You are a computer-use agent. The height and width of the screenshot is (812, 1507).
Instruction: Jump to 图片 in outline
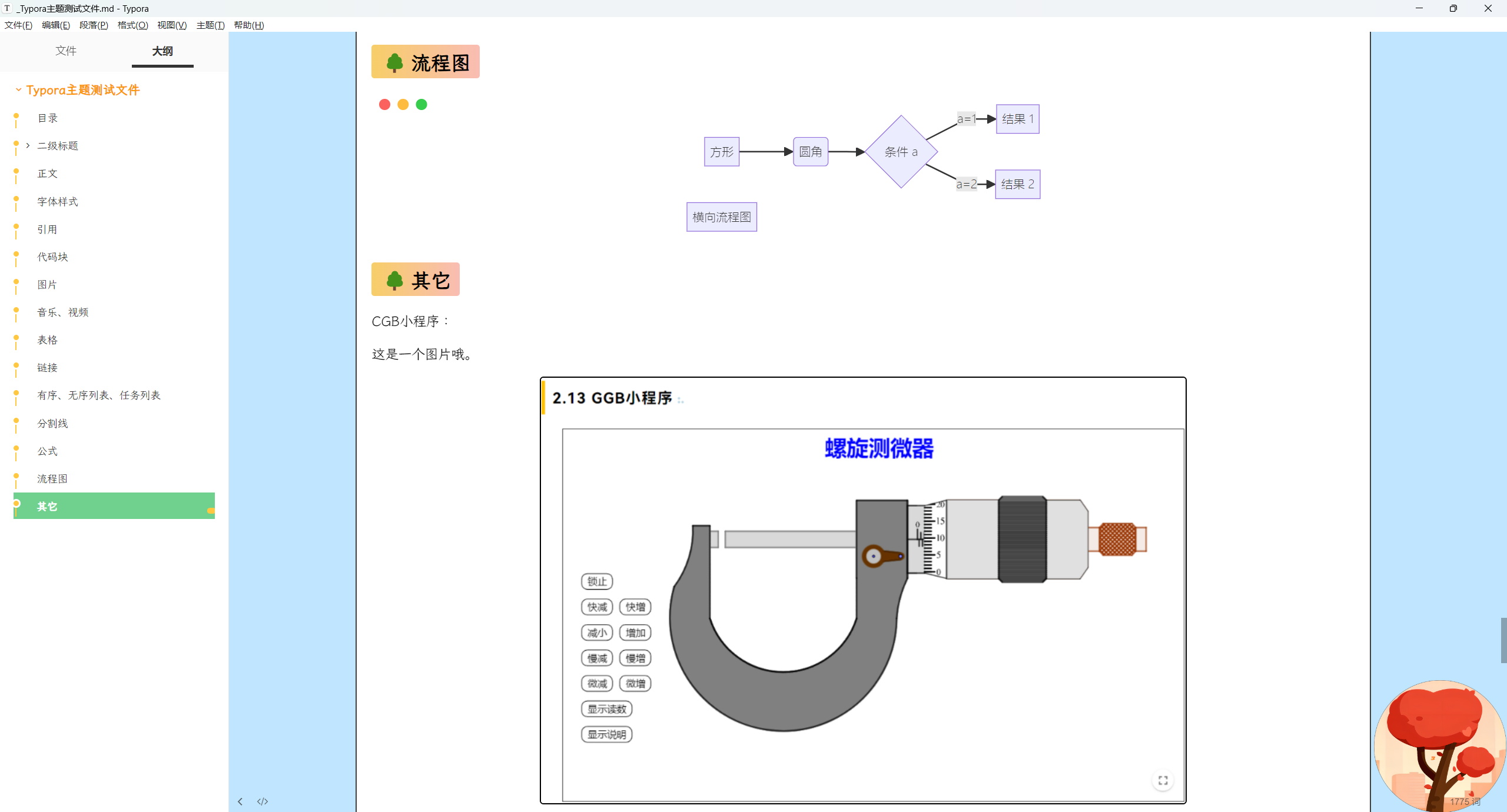click(48, 285)
